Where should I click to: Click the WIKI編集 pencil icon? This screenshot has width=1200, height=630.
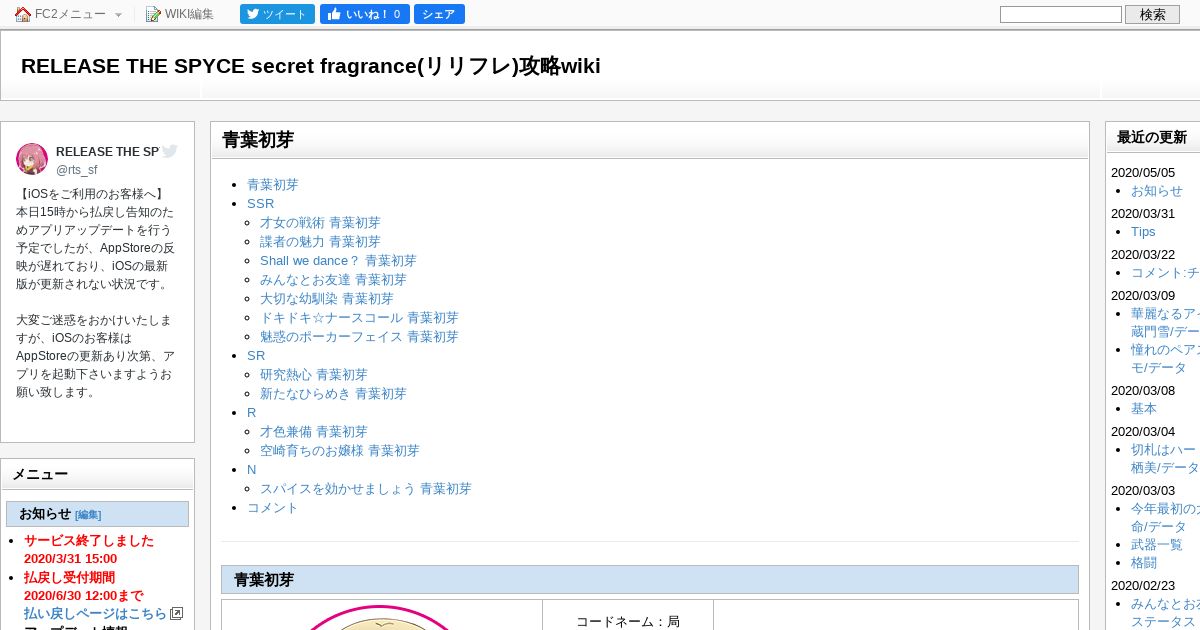coord(153,14)
